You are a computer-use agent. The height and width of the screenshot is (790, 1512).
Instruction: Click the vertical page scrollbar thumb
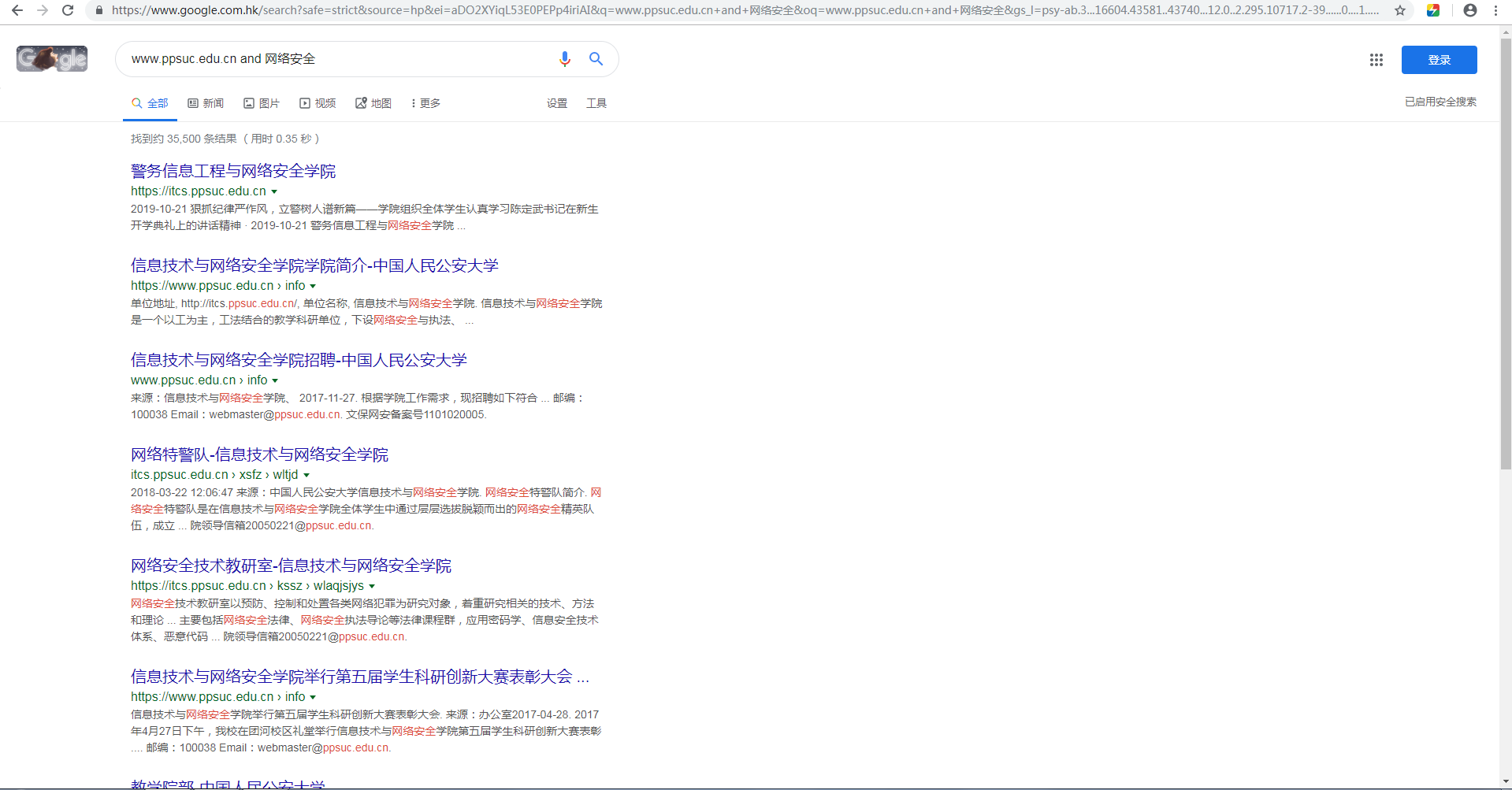[x=1506, y=254]
